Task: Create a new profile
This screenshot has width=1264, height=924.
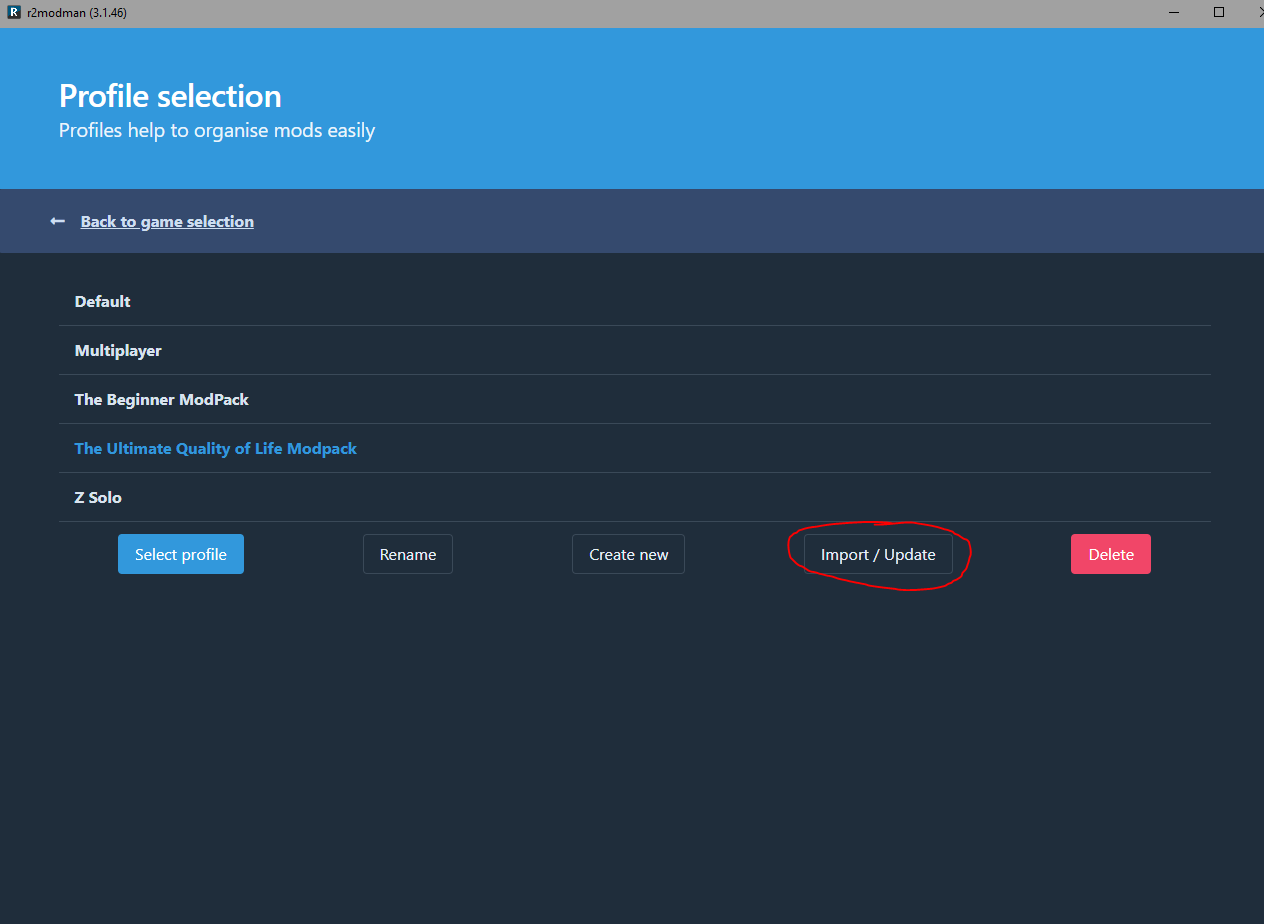Action: coord(629,554)
